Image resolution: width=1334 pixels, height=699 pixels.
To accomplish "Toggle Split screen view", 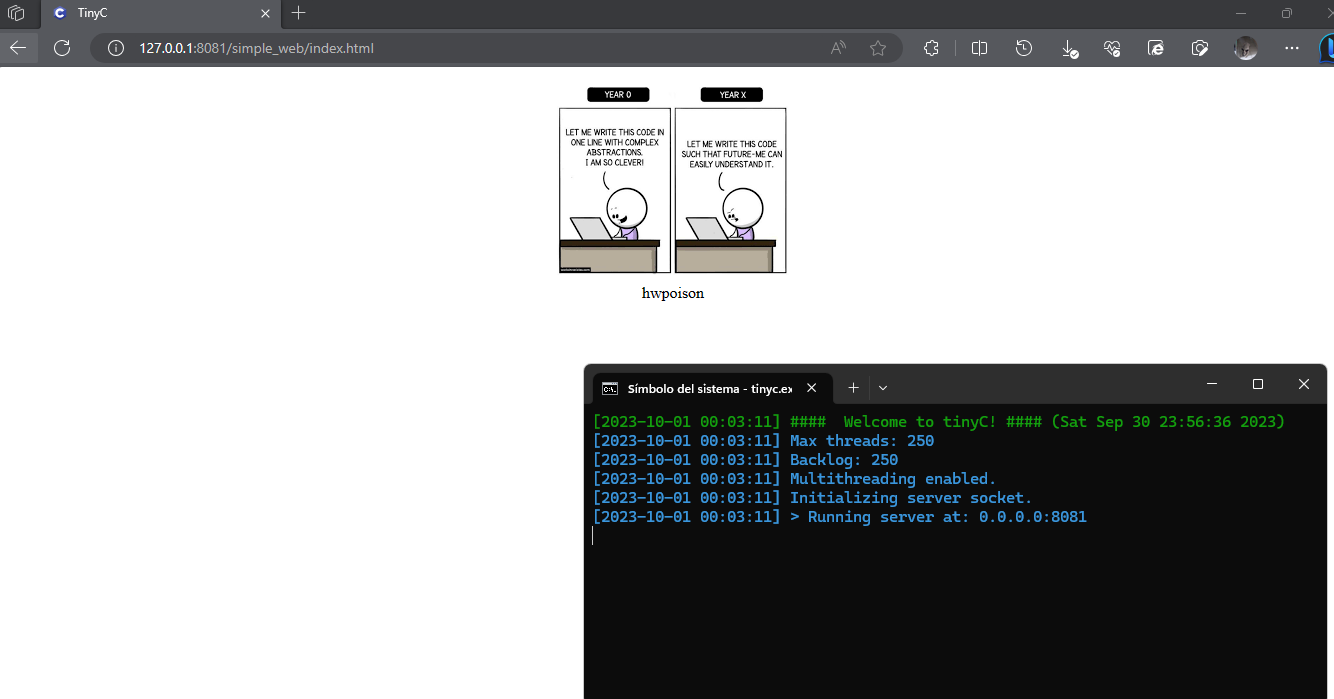I will [980, 48].
